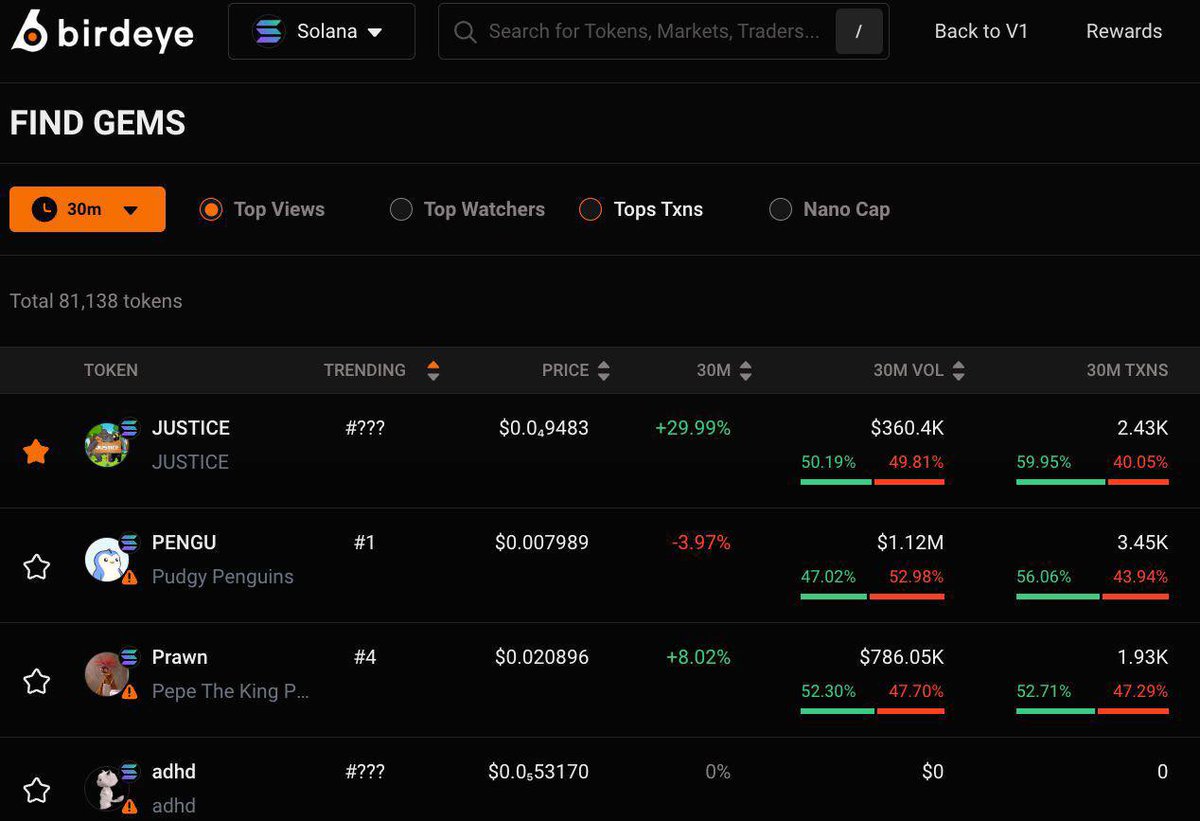The height and width of the screenshot is (821, 1200).
Task: Click PENGU transactions buy/sell ratio bar
Action: (x=1093, y=597)
